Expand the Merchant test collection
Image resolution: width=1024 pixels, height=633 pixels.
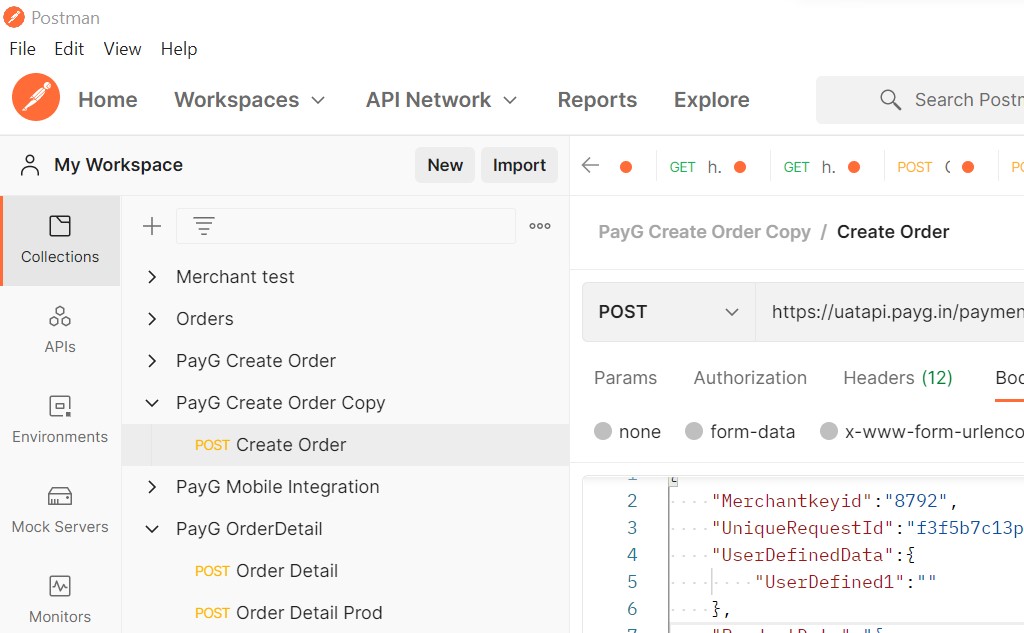(x=152, y=277)
